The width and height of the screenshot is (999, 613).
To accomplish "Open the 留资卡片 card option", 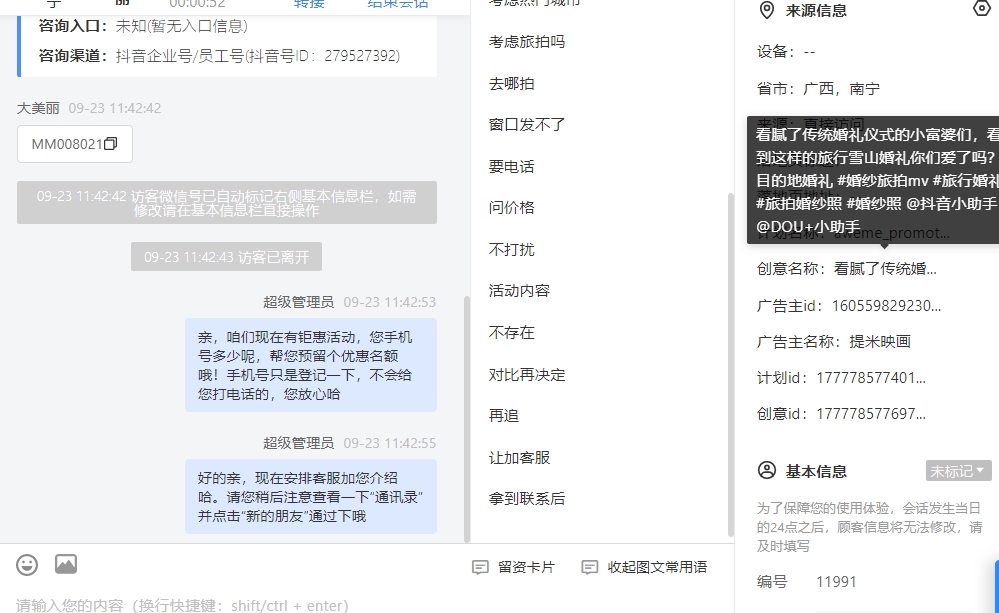I will pos(514,567).
